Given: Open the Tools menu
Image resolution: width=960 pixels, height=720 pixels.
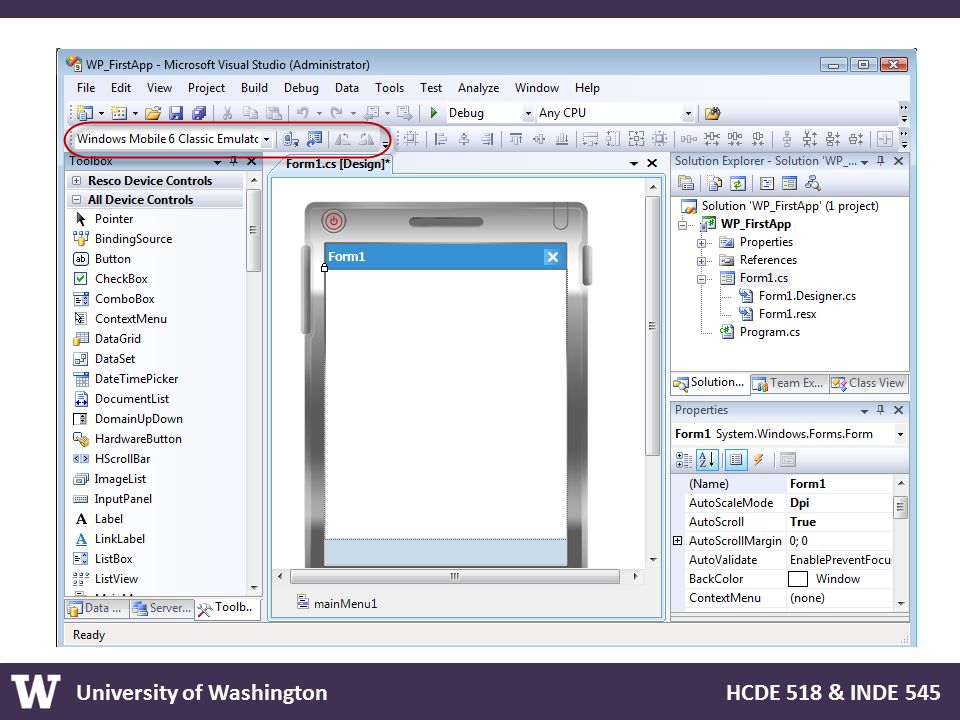Looking at the screenshot, I should tap(389, 88).
